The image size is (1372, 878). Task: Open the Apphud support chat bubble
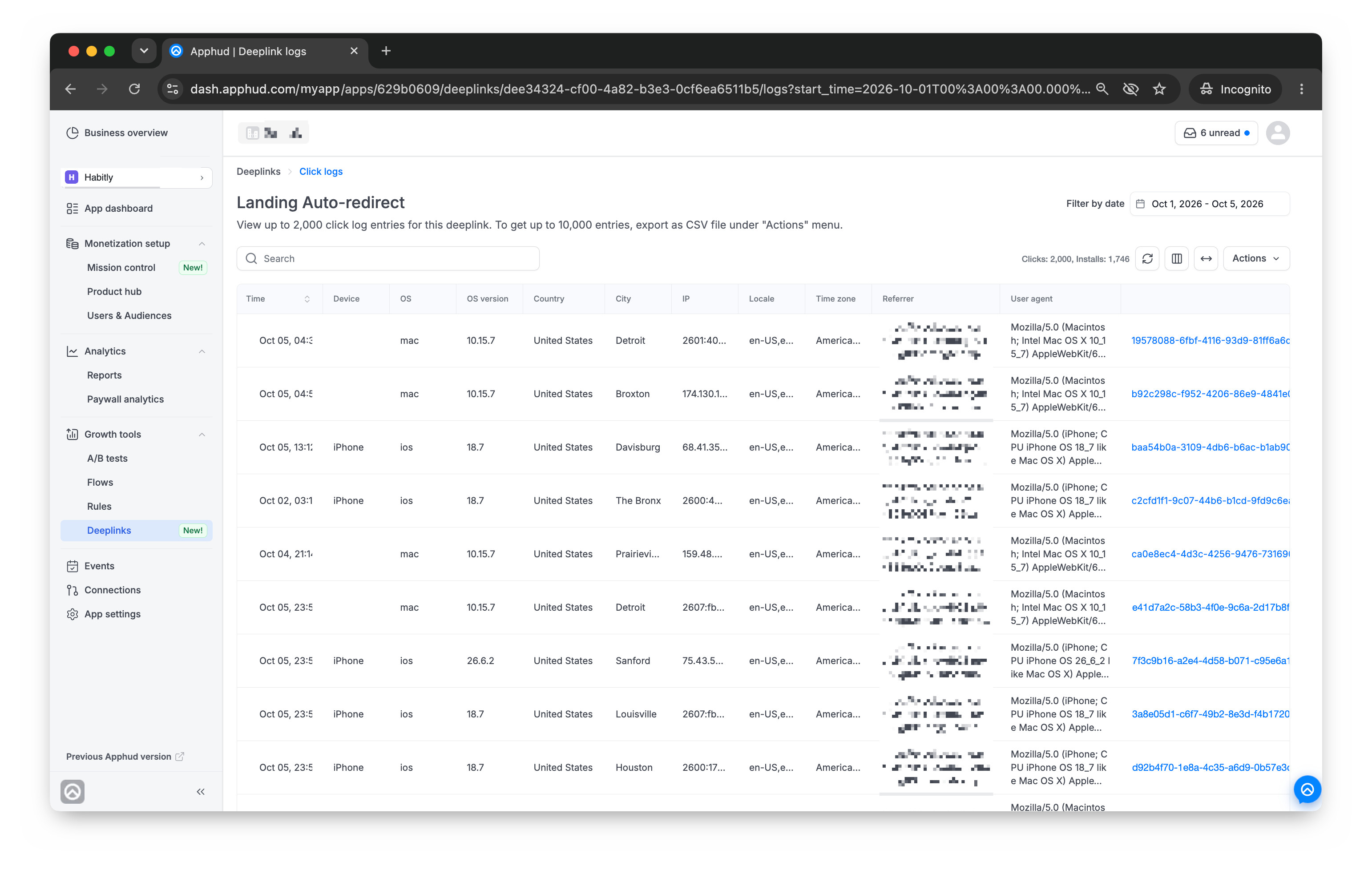tap(1307, 789)
